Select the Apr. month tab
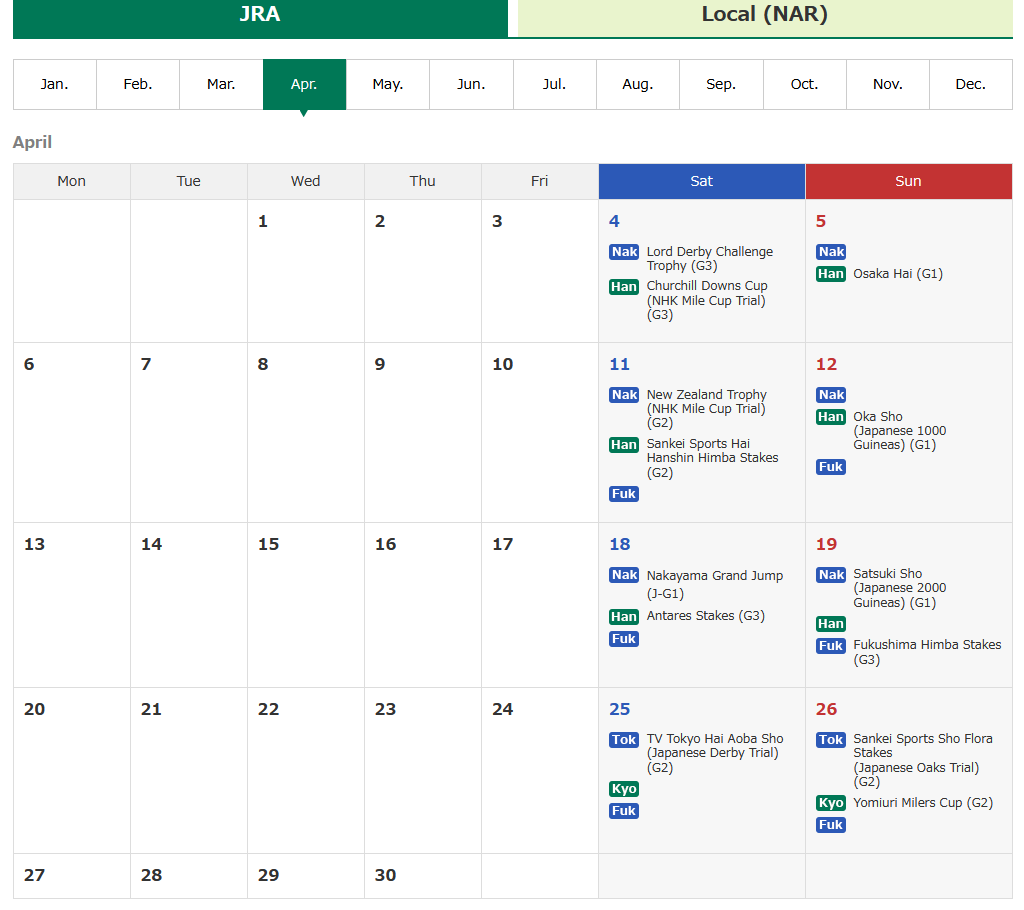The height and width of the screenshot is (910, 1024). (304, 84)
